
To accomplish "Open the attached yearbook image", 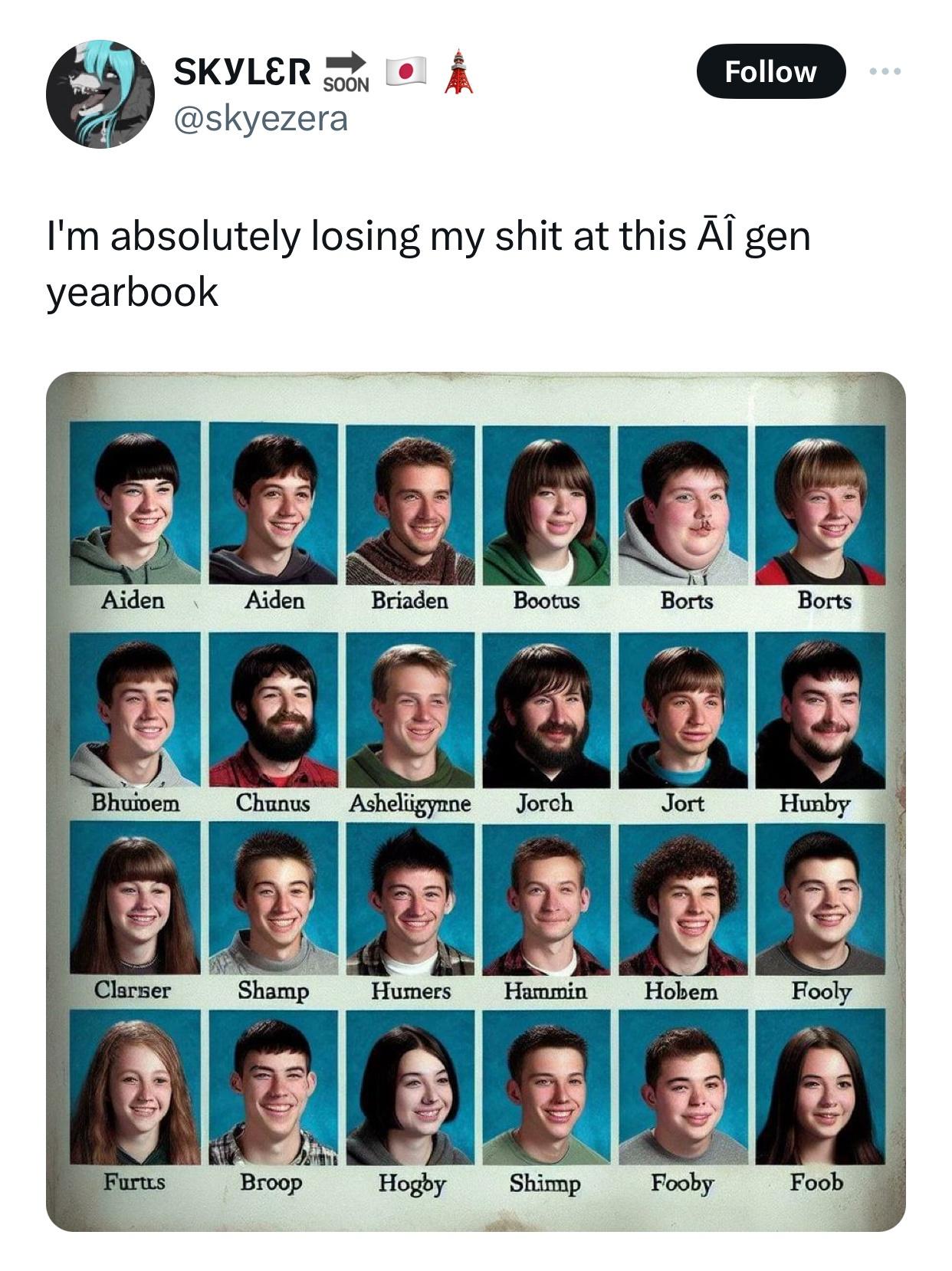I will pyautogui.click(x=476, y=801).
